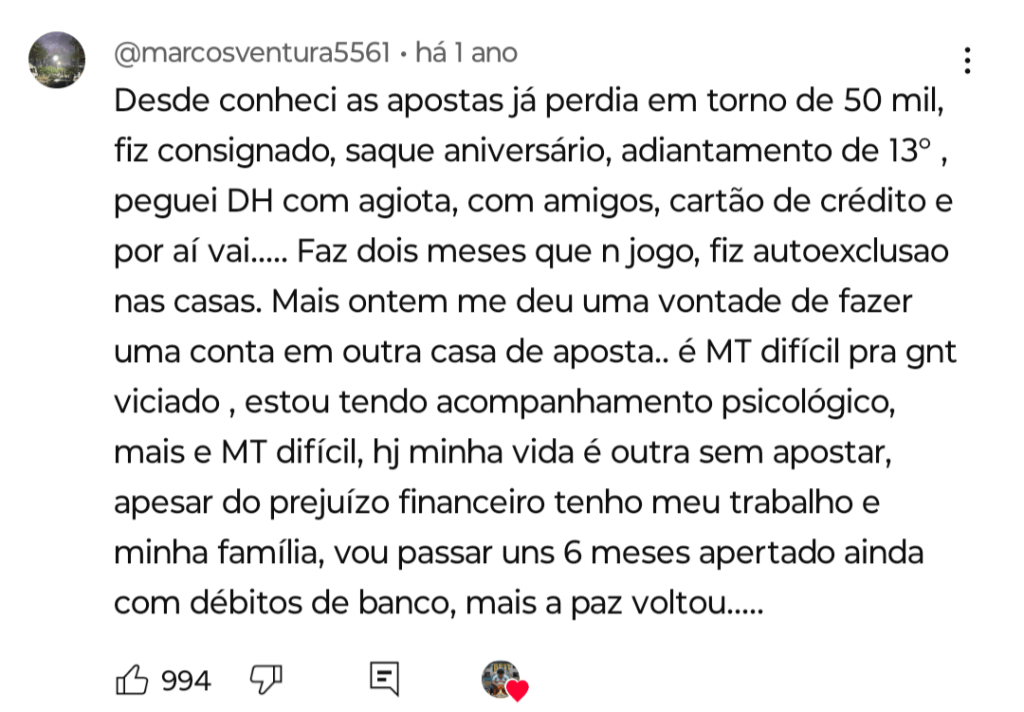Click "50 mil" in the first line
This screenshot has height=712, width=1024.
893,102
